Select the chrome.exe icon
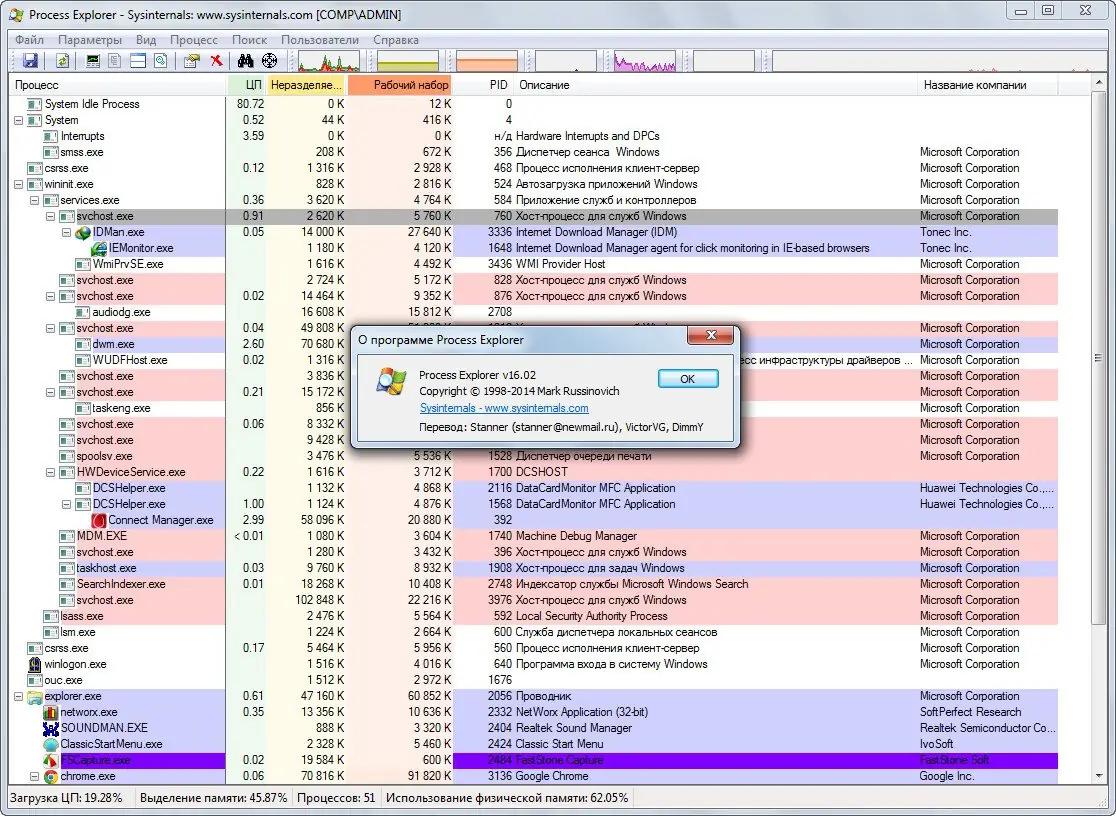The width and height of the screenshot is (1116, 816). 51,776
